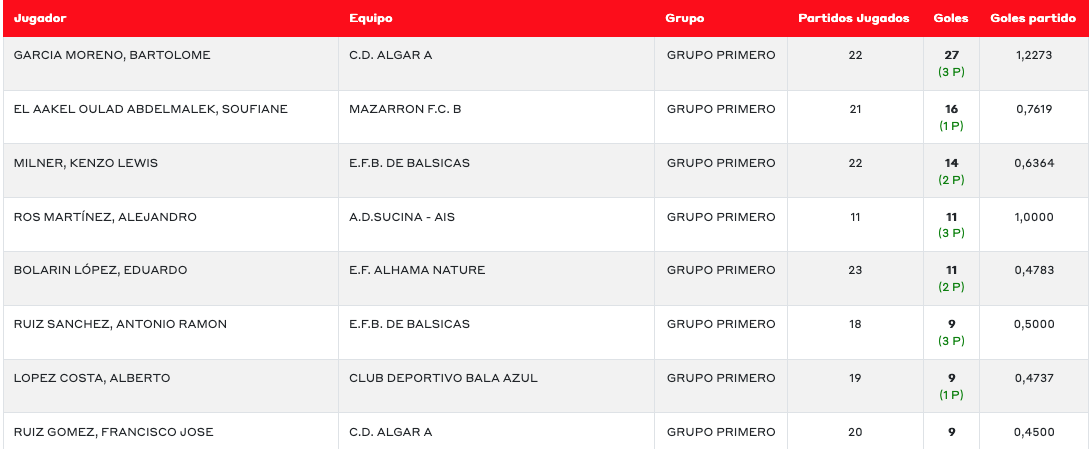Click the 16 goals cell for Mazarron
The height and width of the screenshot is (449, 1091).
951,109
